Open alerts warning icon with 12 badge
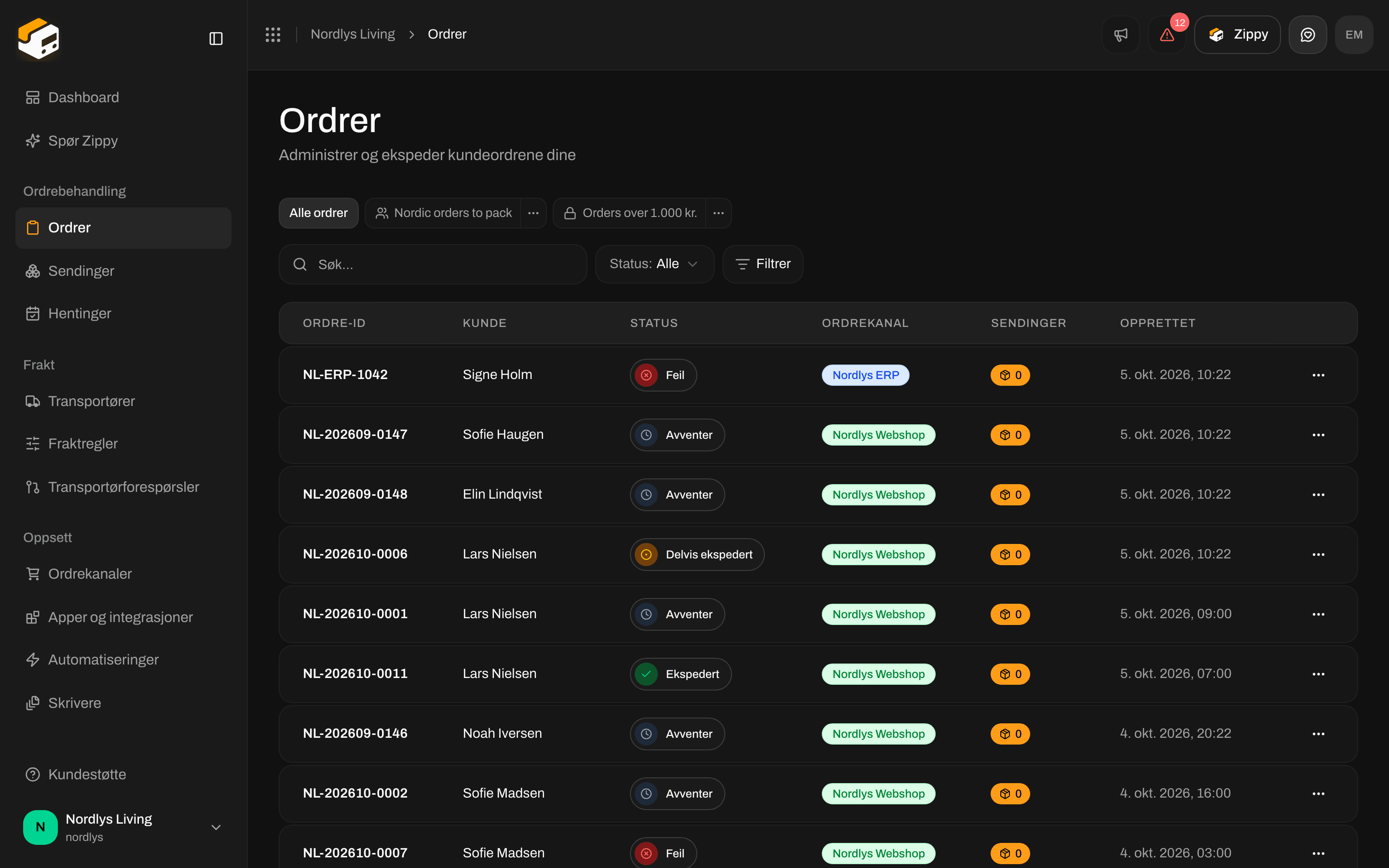Image resolution: width=1389 pixels, height=868 pixels. (x=1167, y=34)
